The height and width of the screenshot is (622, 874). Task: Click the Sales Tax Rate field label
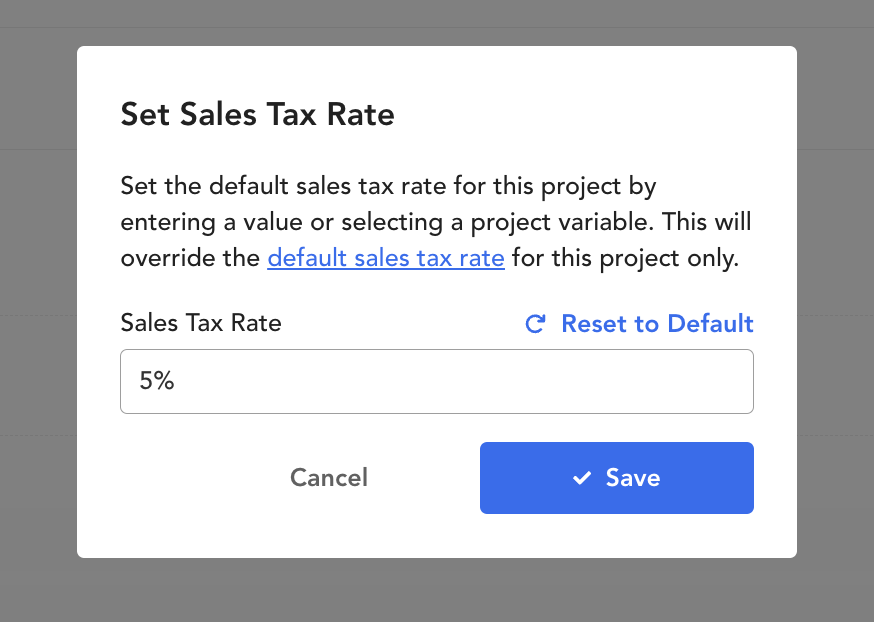pyautogui.click(x=201, y=323)
